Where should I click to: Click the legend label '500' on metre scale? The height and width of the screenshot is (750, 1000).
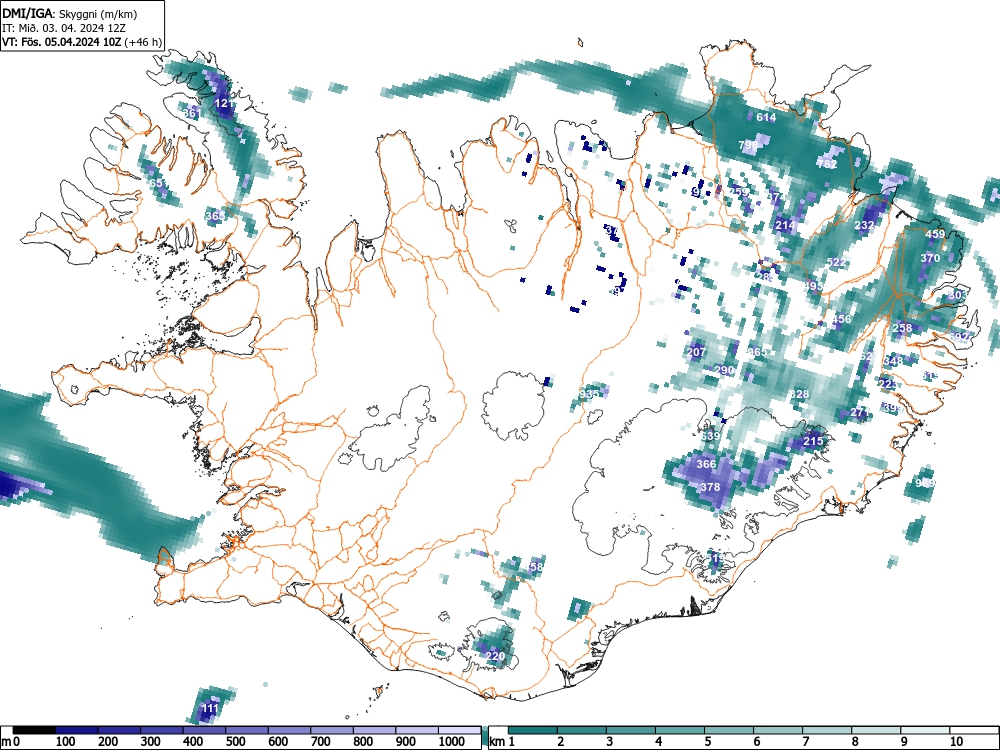pos(235,742)
